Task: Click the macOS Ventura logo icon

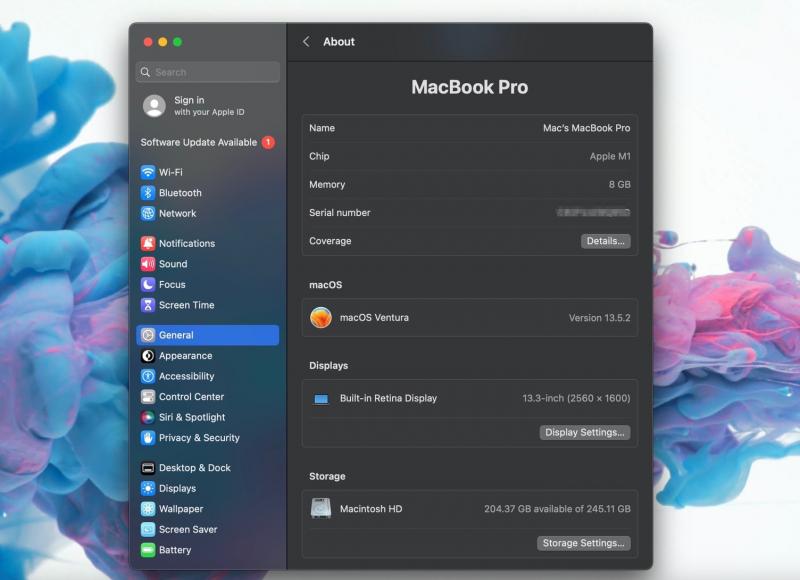Action: [321, 317]
